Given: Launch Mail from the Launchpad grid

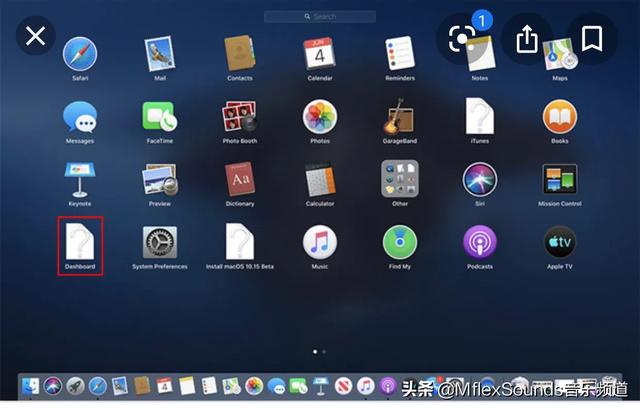Looking at the screenshot, I should pos(160,54).
